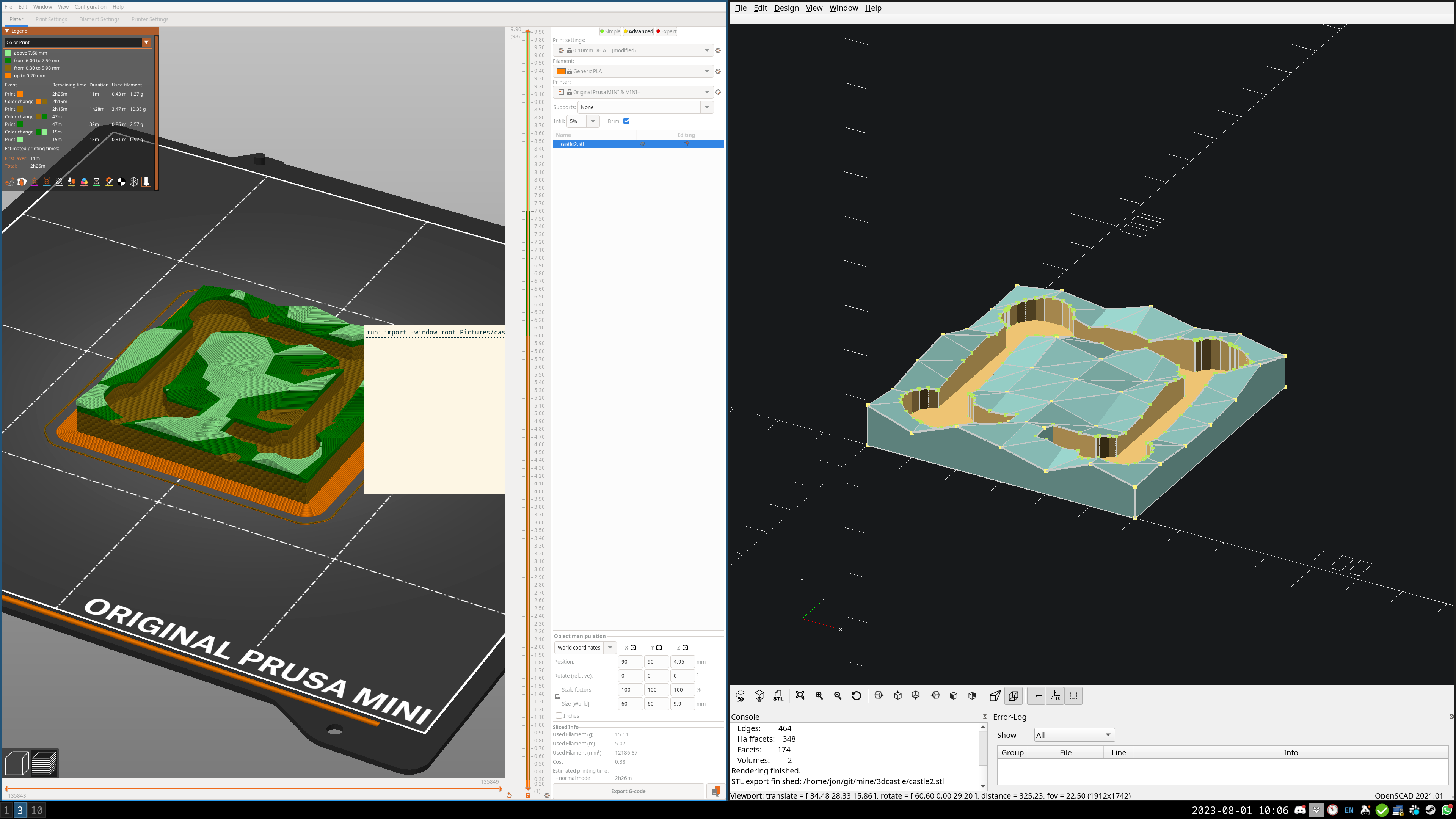
Task: Select Expert mode
Action: pos(666,31)
